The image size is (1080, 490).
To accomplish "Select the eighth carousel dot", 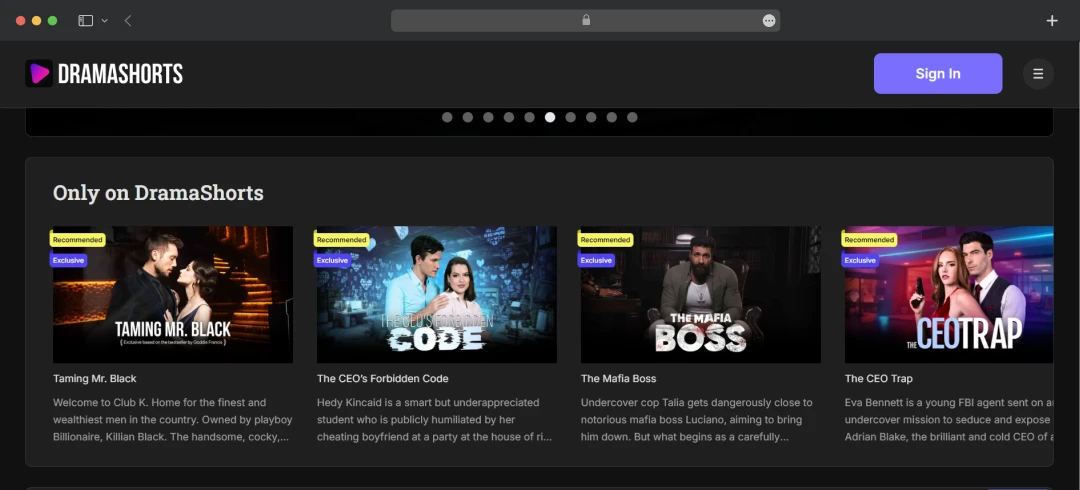I will 591,117.
